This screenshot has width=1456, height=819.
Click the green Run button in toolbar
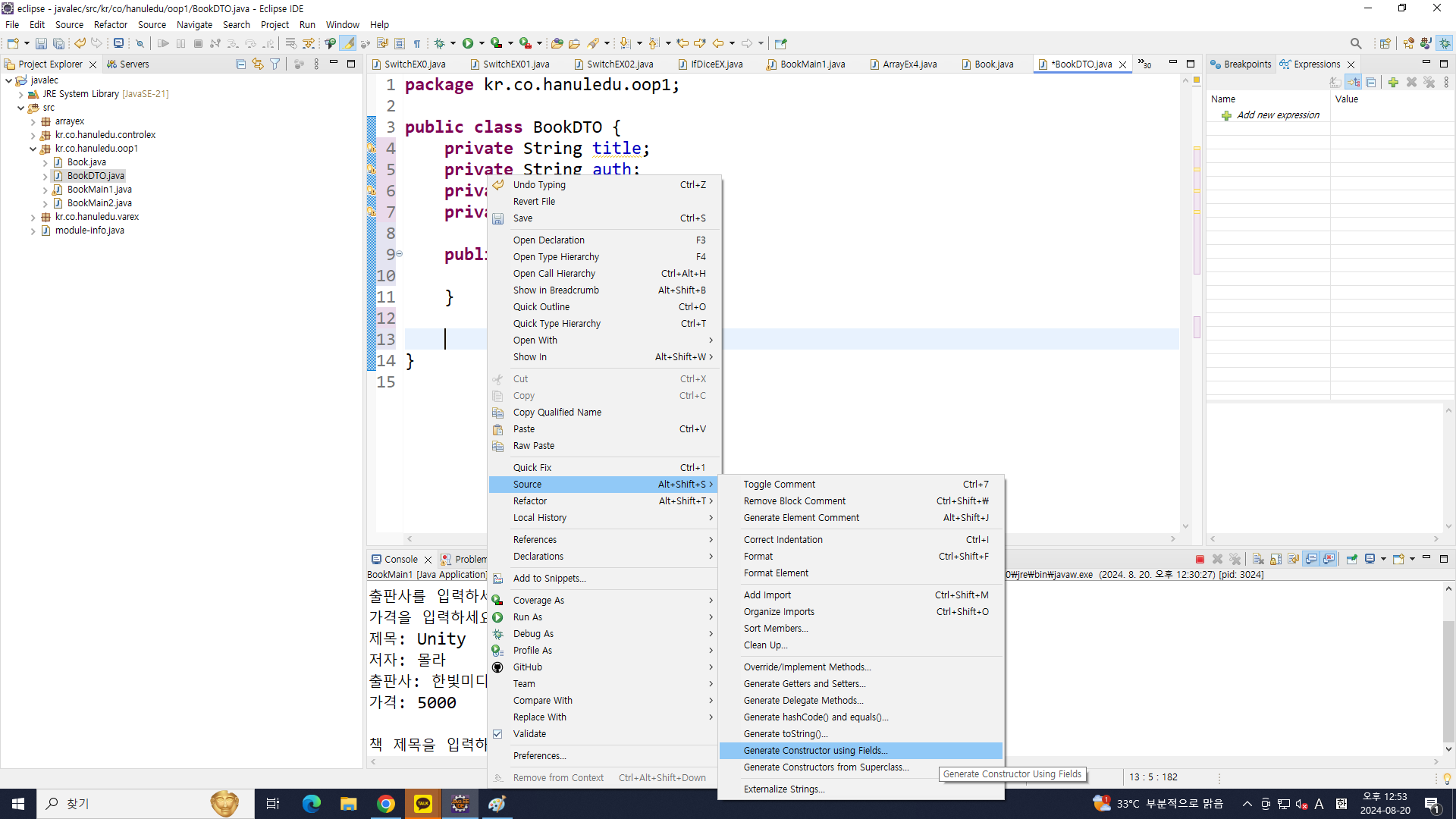tap(468, 43)
